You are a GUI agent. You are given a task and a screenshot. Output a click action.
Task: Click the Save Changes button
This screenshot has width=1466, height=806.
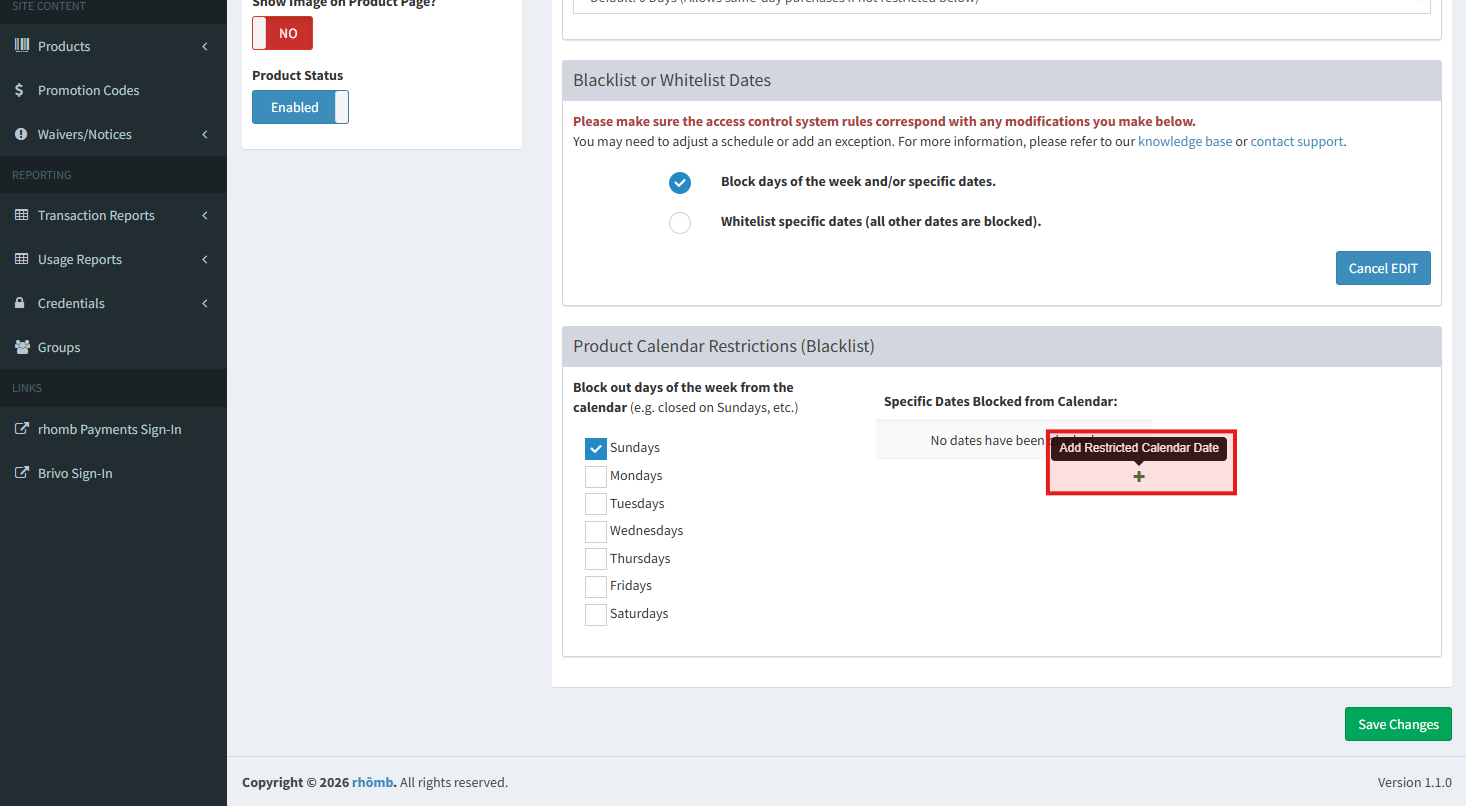[1397, 724]
